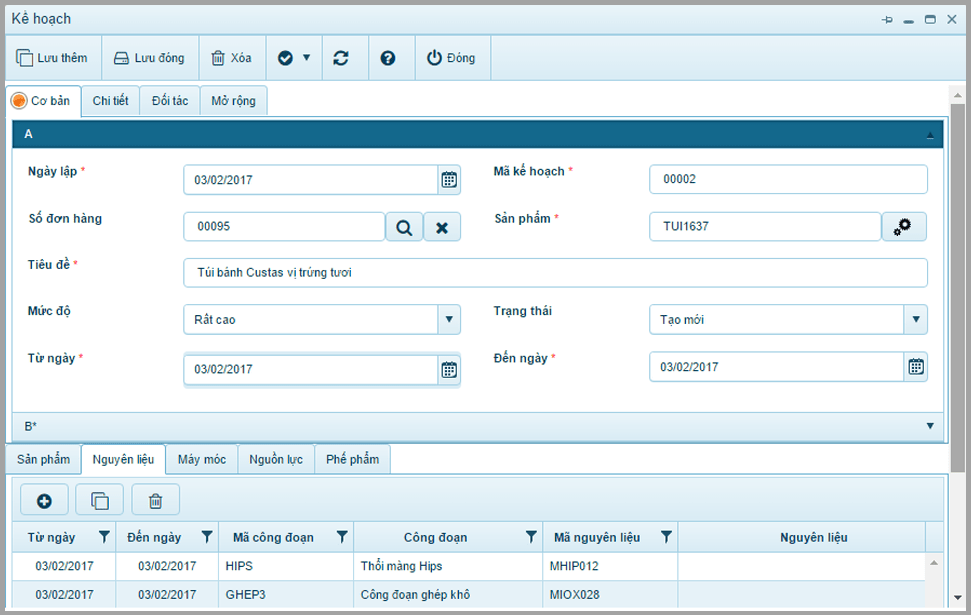Filter the Mã công đoạn column
Viewport: 971px width, 615px height.
(342, 537)
